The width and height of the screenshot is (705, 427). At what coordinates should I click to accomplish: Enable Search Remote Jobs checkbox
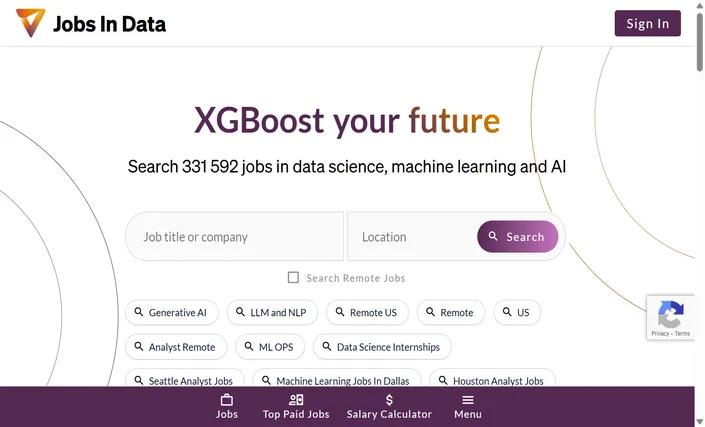[293, 277]
